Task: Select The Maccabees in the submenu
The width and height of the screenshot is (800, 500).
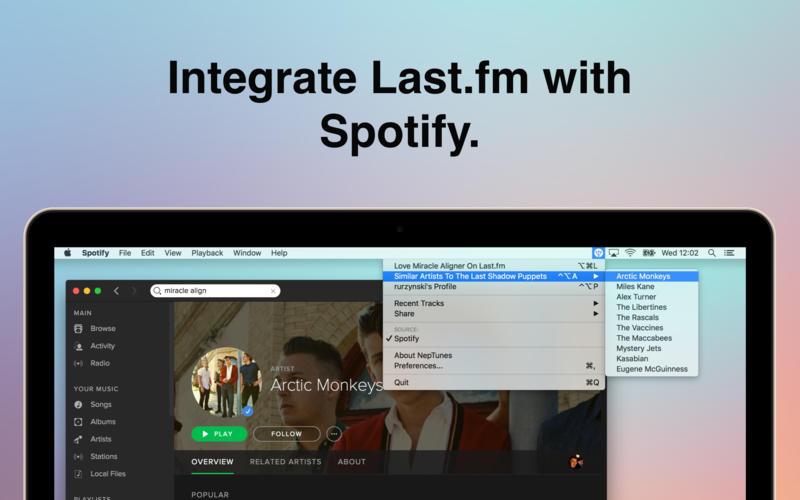Action: pos(652,338)
